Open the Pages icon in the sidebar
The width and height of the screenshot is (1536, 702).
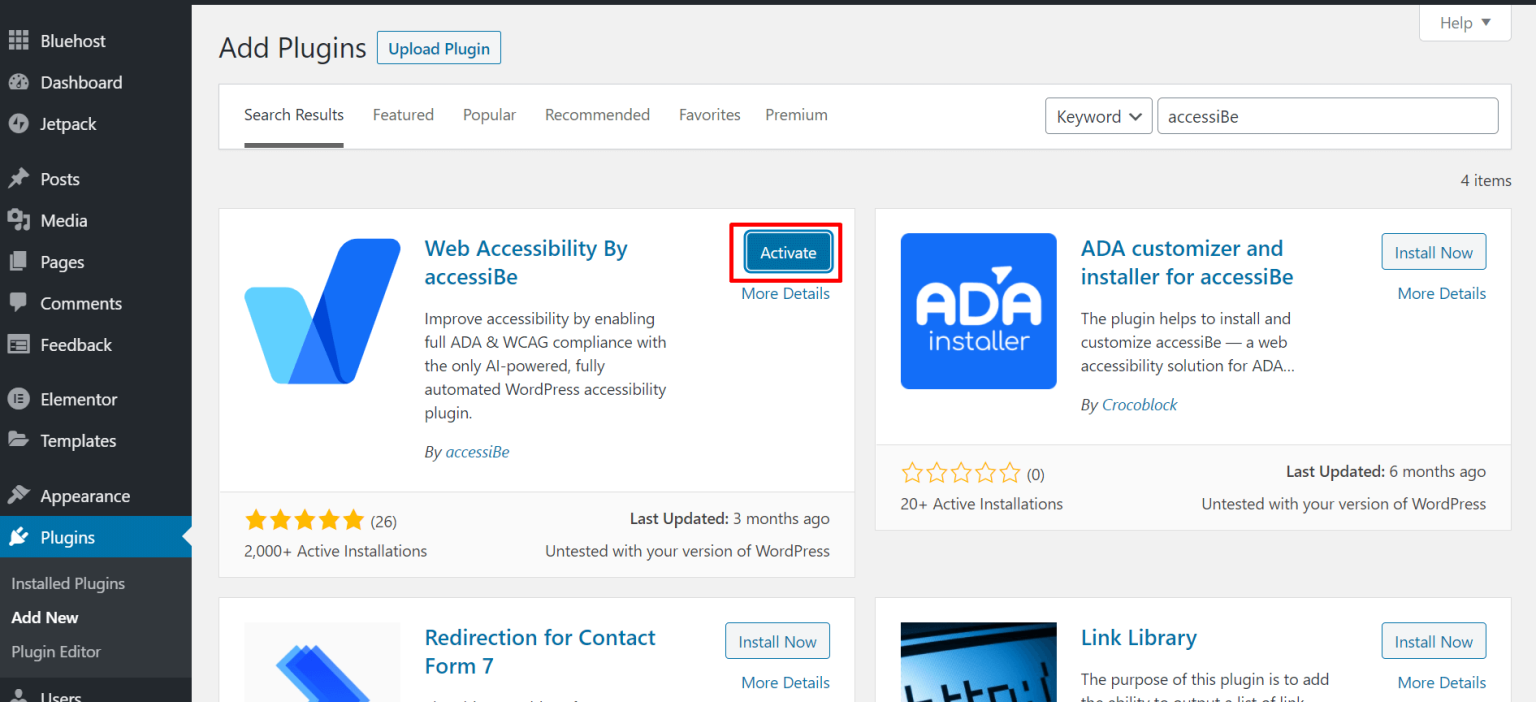point(20,261)
